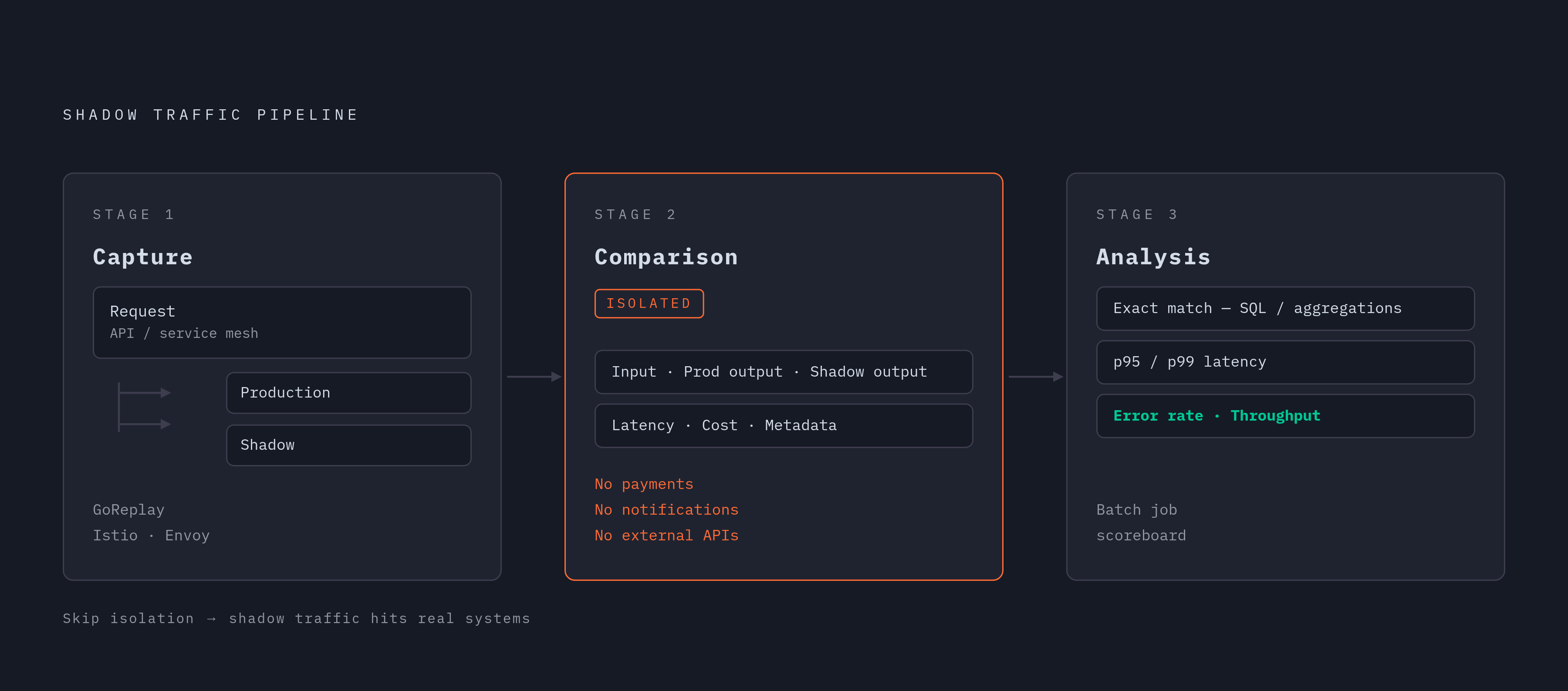Viewport: 1568px width, 691px height.
Task: Click the Capture title
Action: point(143,257)
